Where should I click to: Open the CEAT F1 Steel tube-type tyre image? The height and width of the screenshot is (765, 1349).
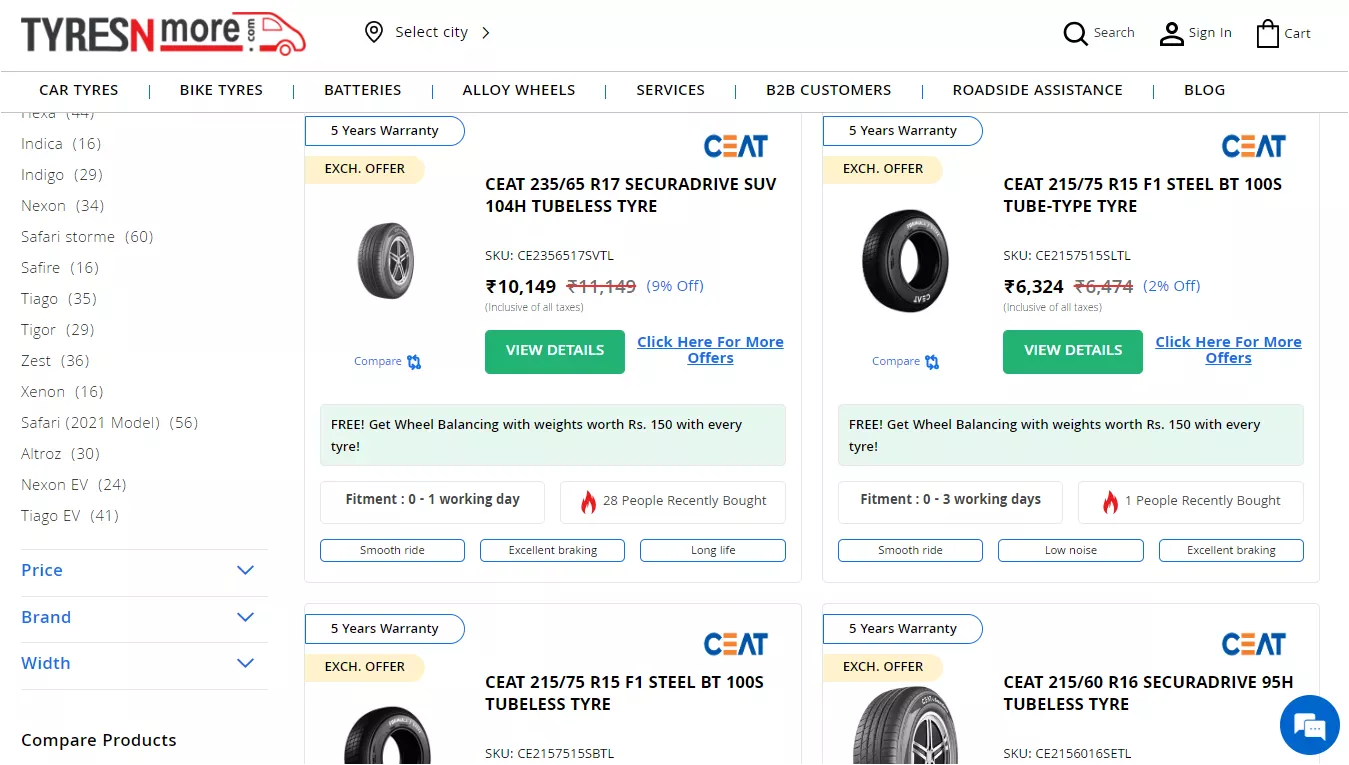[x=905, y=260]
